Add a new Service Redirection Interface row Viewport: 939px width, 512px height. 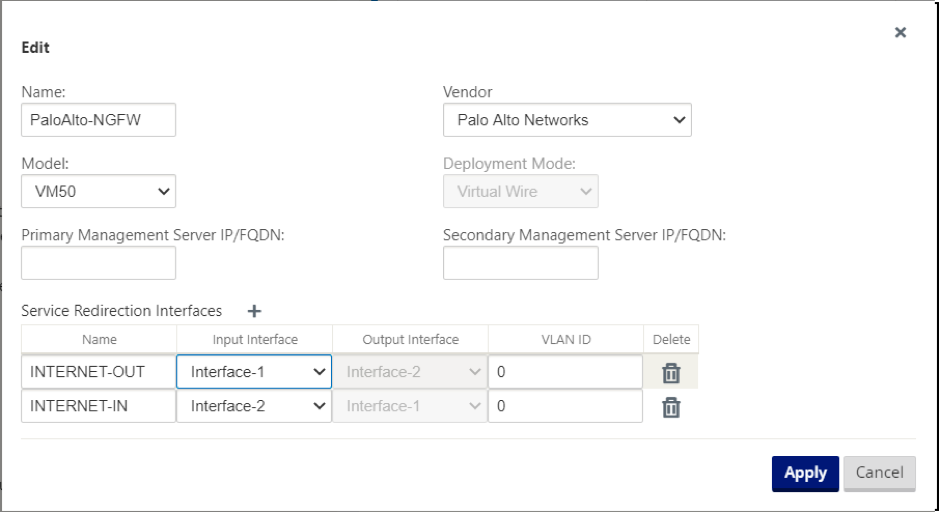coord(254,311)
